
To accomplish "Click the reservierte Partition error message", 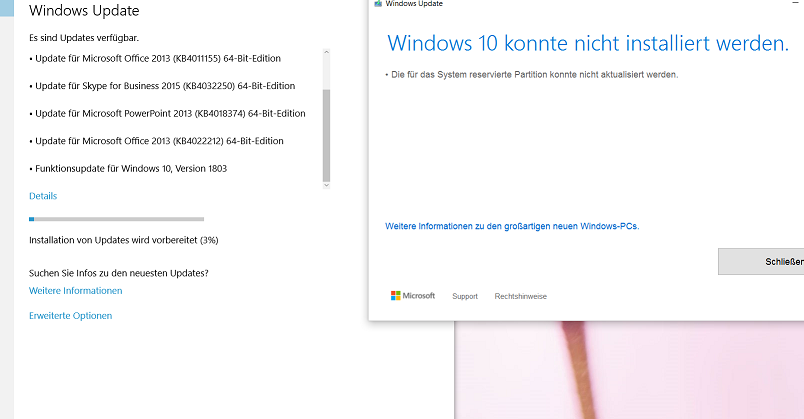I will [x=532, y=75].
